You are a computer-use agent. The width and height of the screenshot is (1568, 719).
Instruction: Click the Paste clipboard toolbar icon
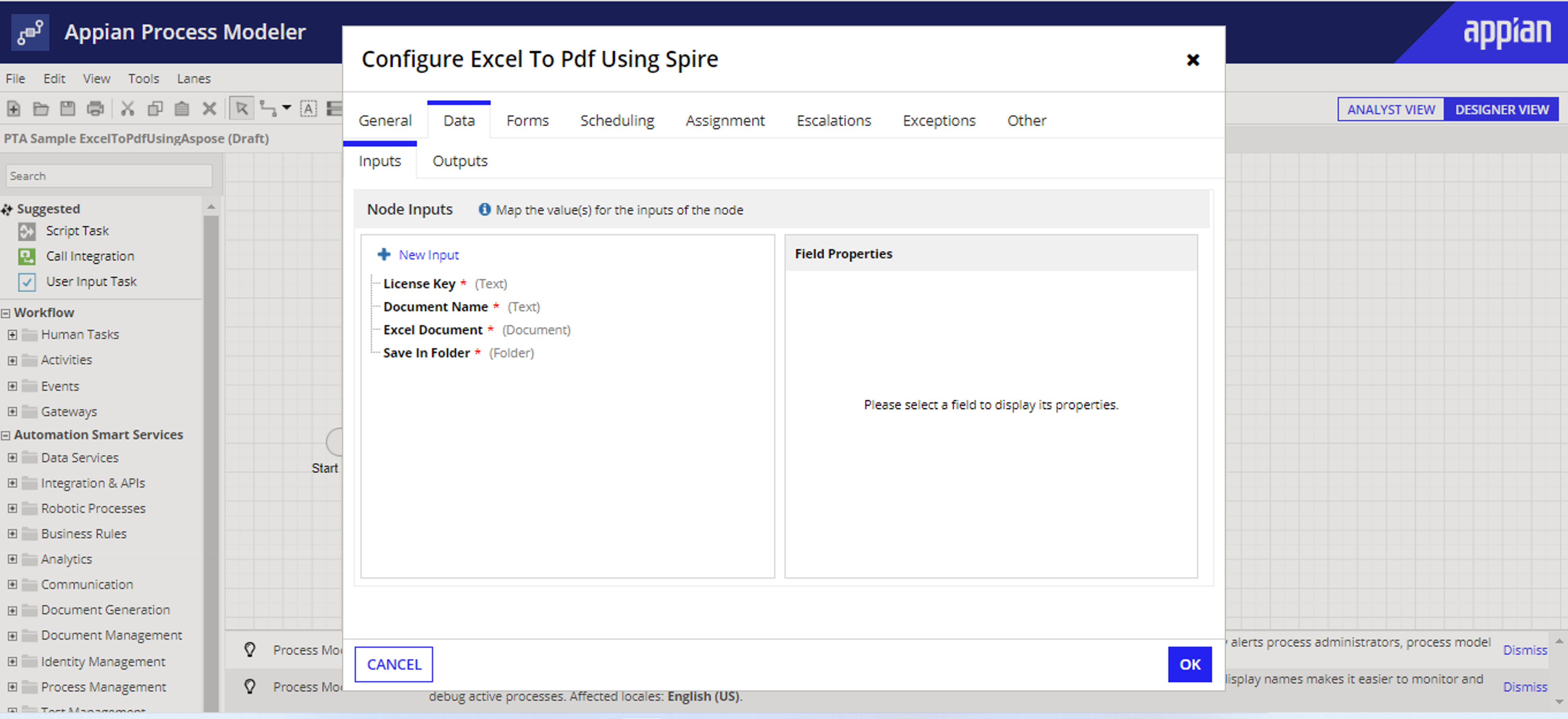[x=181, y=109]
